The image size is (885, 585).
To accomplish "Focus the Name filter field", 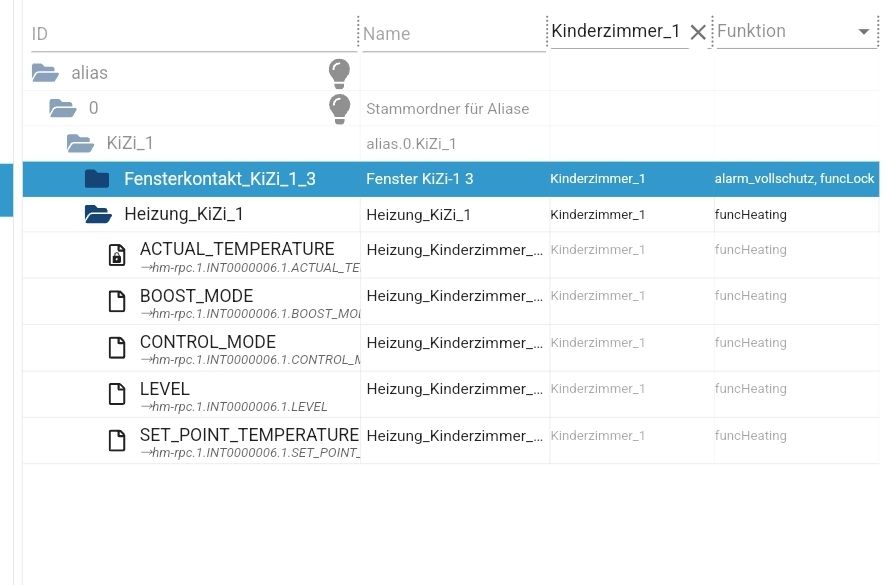I will click(x=454, y=34).
